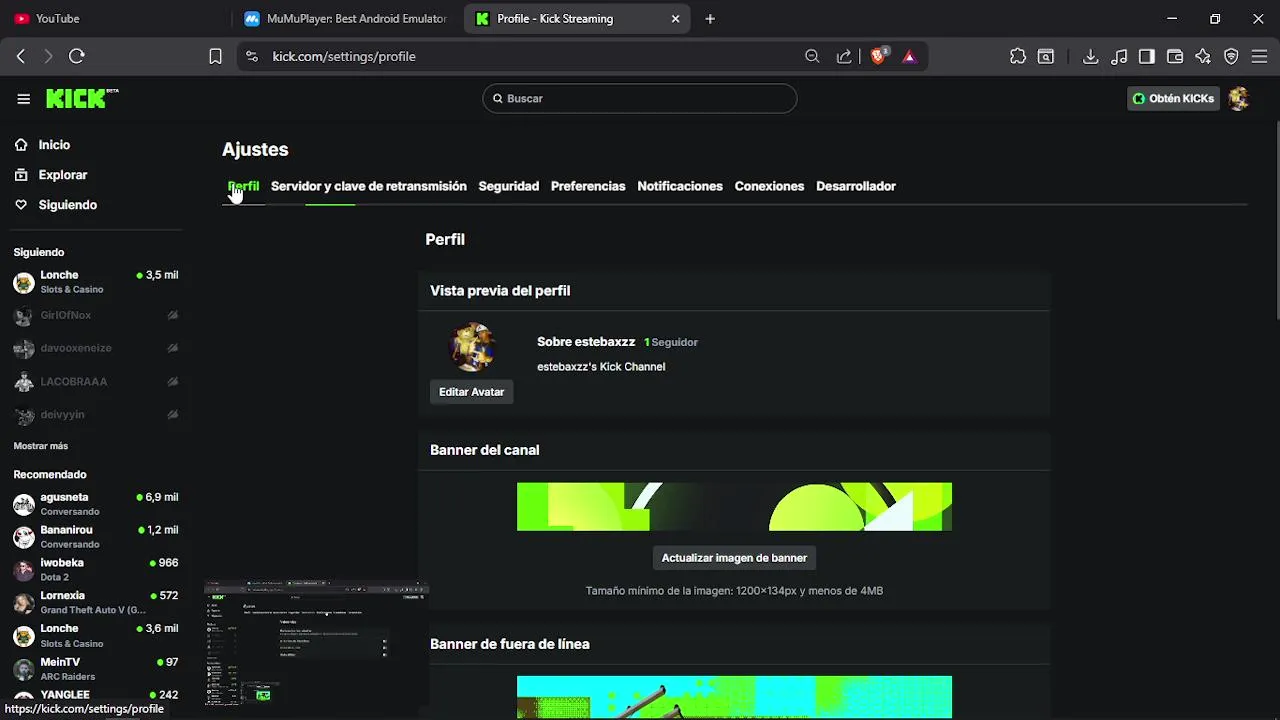1280x720 pixels.
Task: Open the Brave Wallet icon
Action: 1175,57
